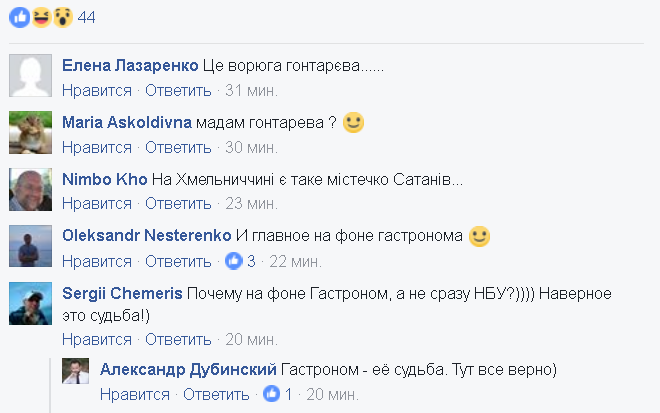The image size is (660, 413).
Task: Click the laughing haha reaction icon
Action: point(40,16)
